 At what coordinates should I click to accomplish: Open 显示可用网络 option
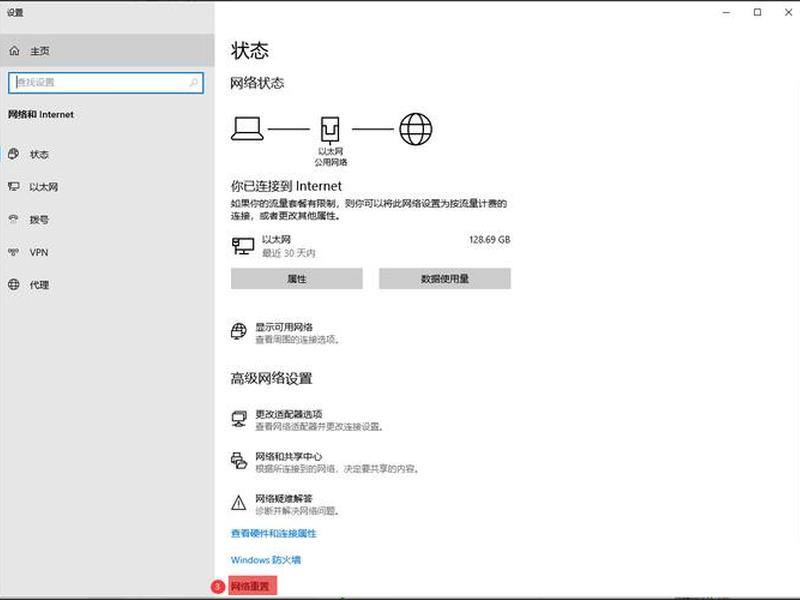[x=284, y=327]
